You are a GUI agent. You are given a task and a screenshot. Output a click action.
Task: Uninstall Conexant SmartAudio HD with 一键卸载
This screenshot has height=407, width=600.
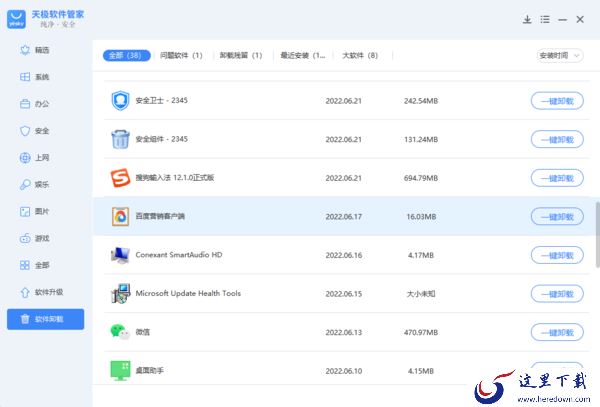[557, 255]
